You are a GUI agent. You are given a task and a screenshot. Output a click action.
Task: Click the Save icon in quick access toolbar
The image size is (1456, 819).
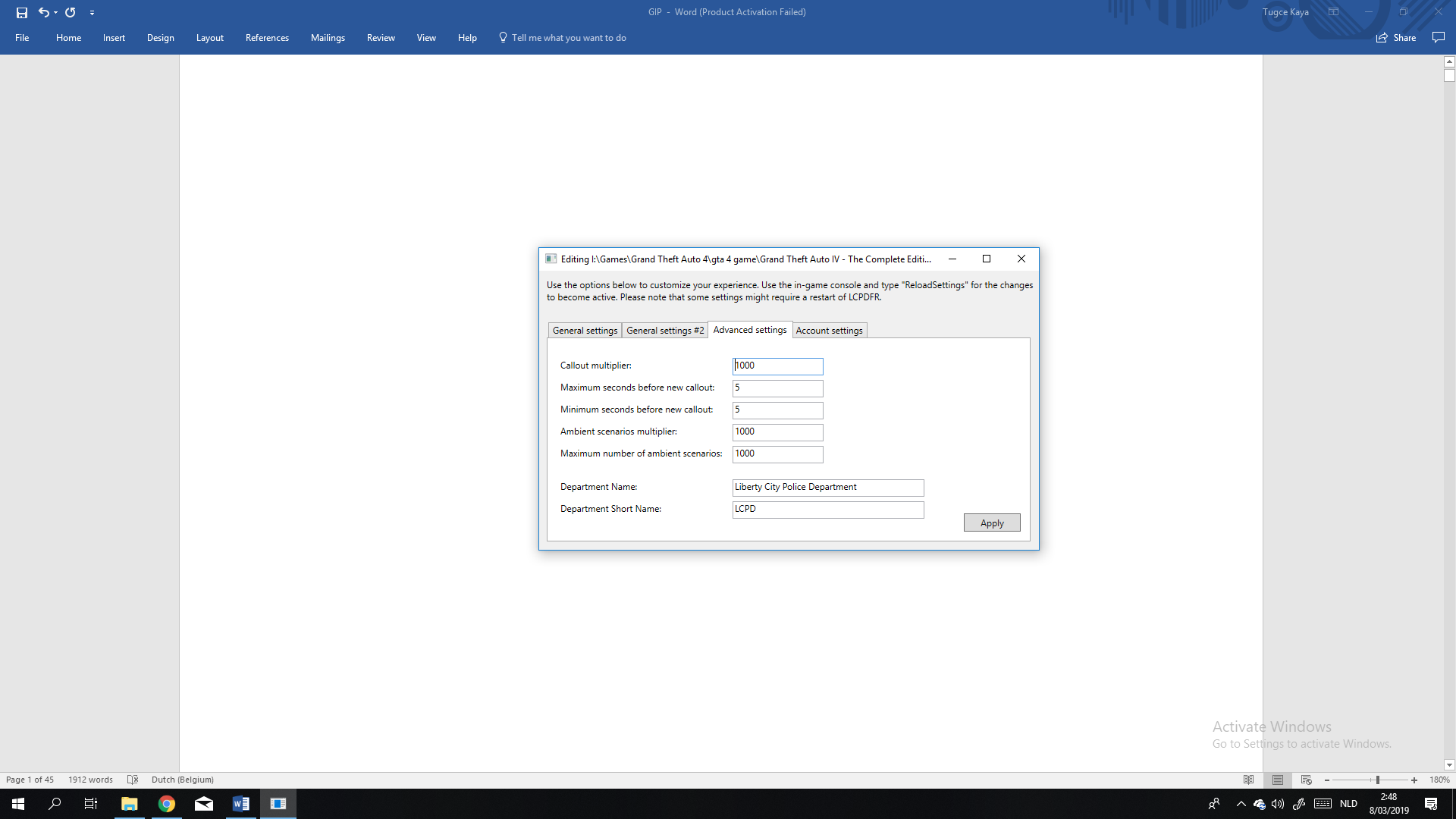click(x=22, y=12)
